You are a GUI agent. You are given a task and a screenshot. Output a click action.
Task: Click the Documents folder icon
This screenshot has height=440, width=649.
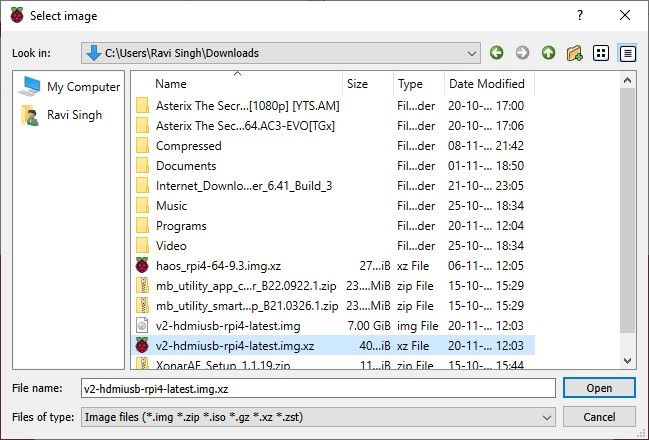(142, 166)
